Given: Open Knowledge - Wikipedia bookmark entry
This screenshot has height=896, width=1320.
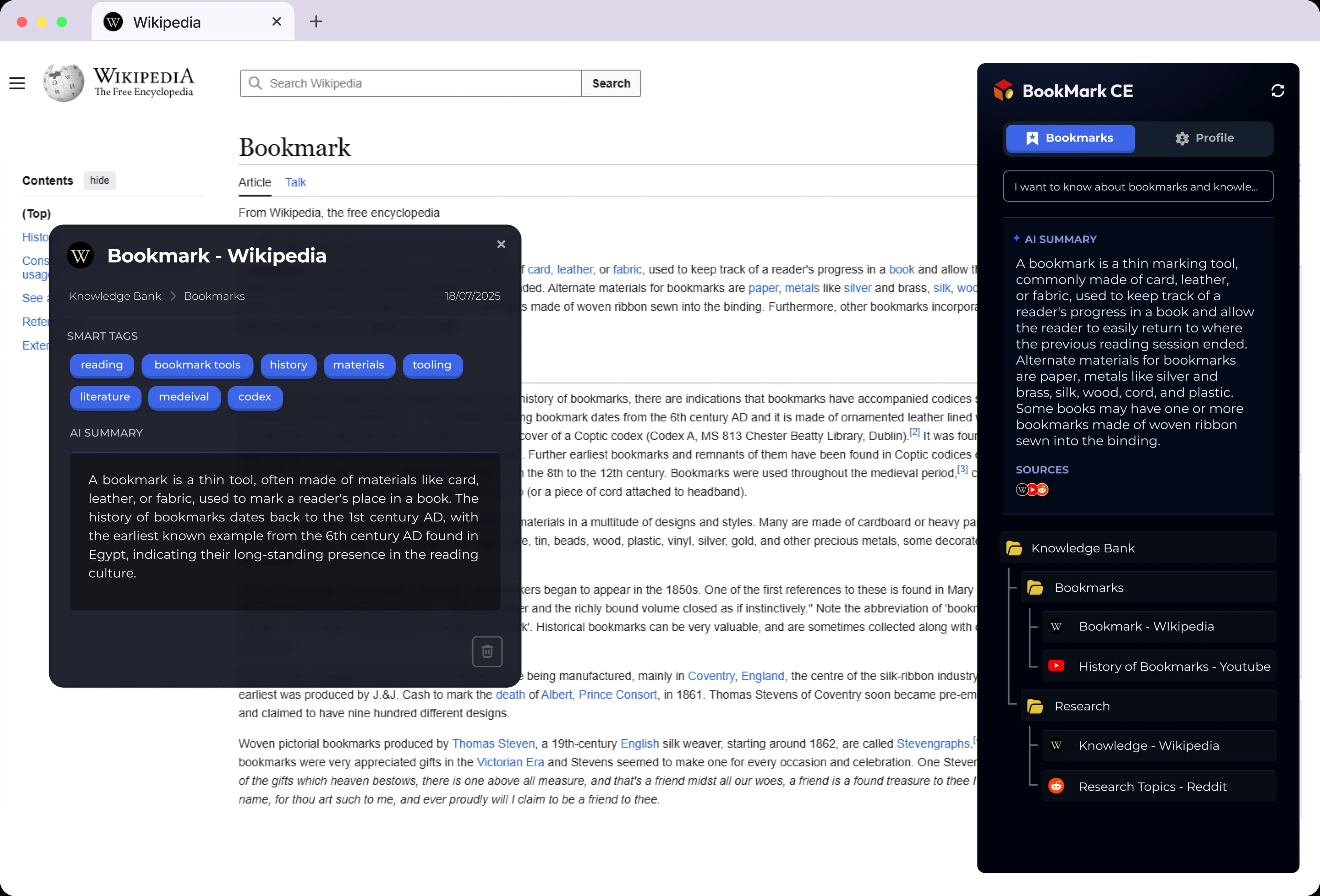Looking at the screenshot, I should point(1148,745).
